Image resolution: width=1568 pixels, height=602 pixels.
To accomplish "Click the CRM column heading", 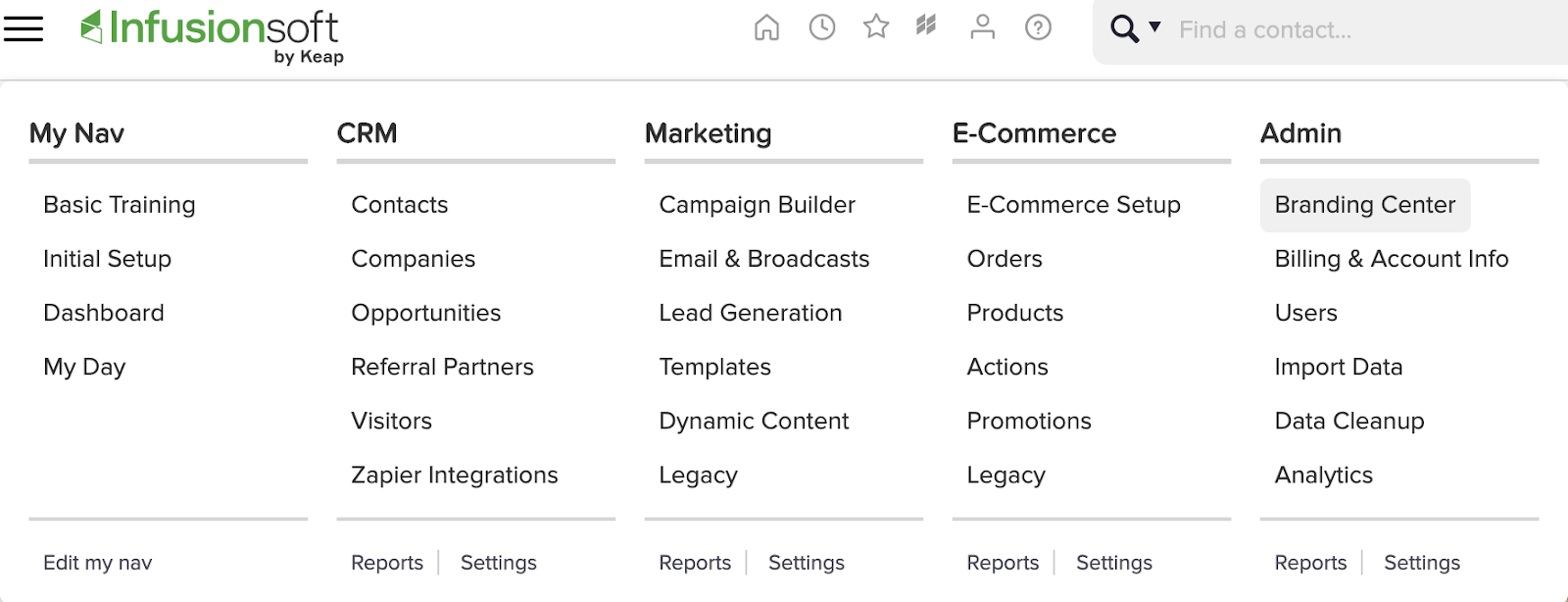I will [x=367, y=133].
